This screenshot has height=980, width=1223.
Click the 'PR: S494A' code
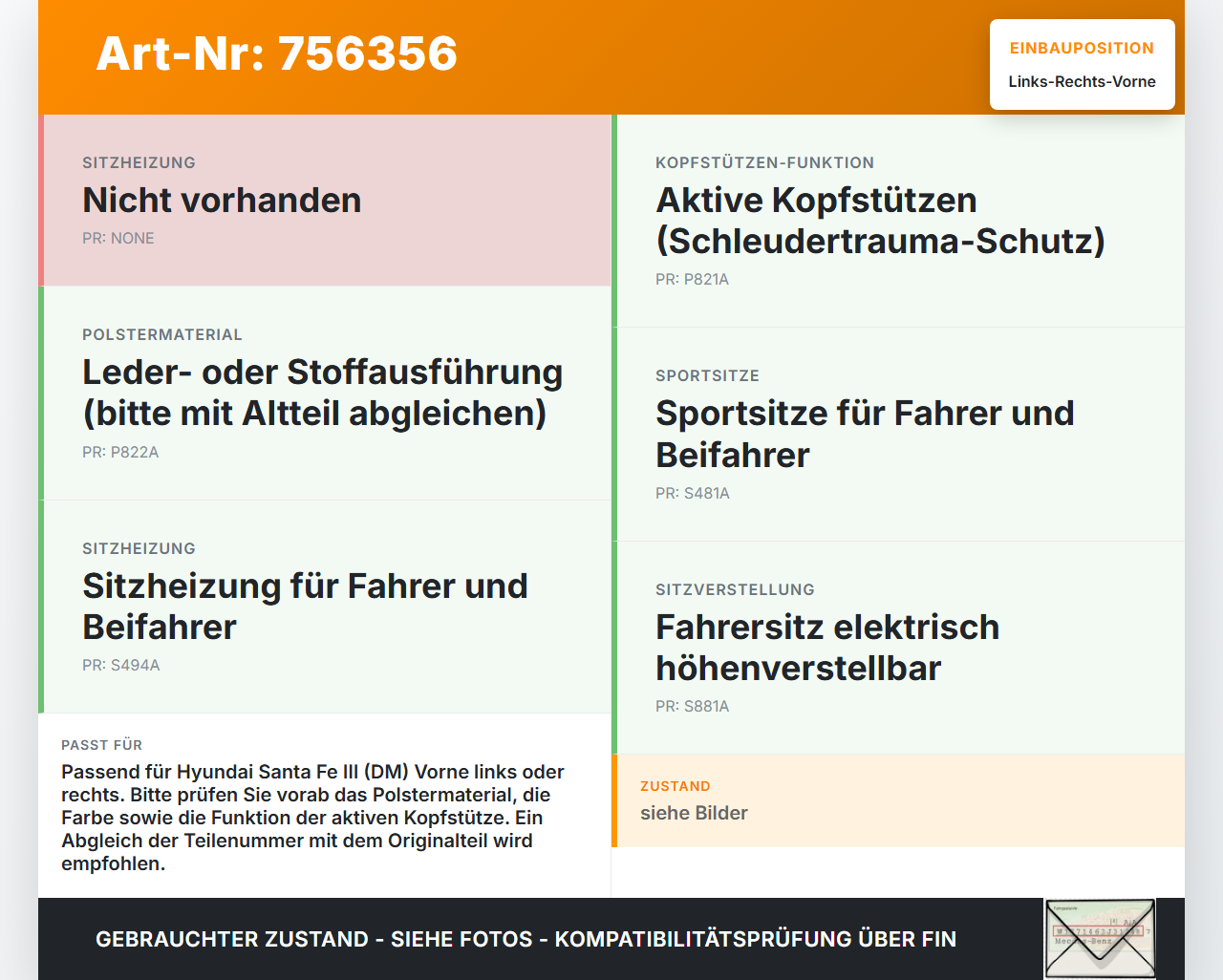coord(121,665)
